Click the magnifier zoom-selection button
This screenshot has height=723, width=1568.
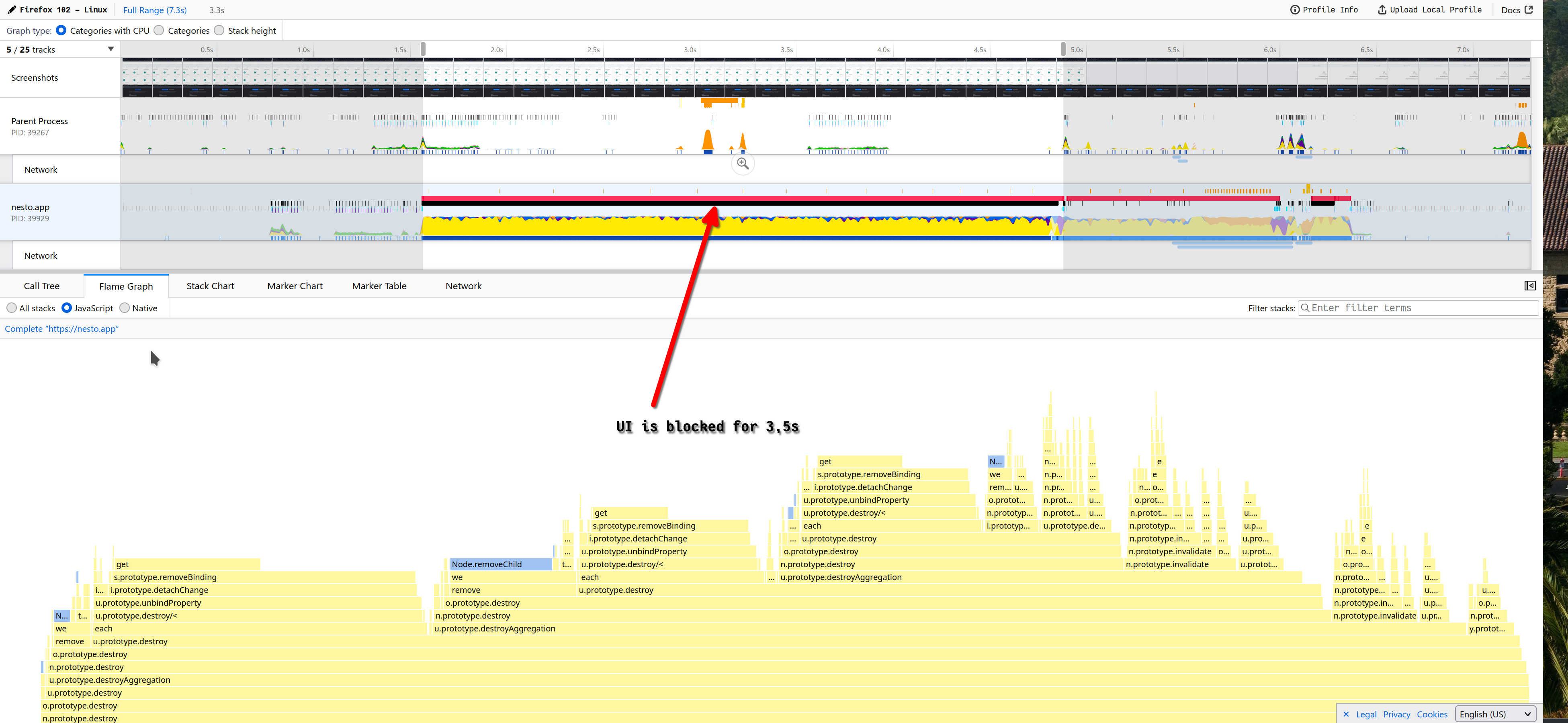[x=743, y=163]
